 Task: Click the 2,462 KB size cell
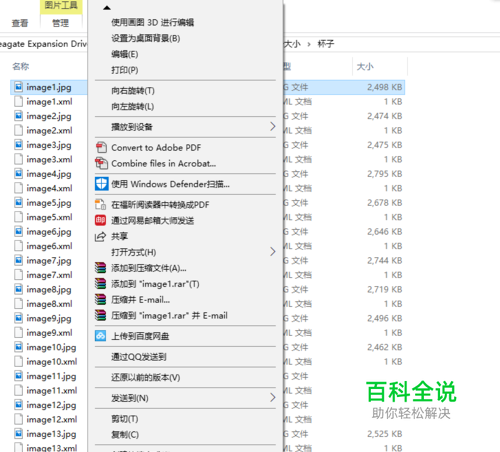pyautogui.click(x=385, y=347)
